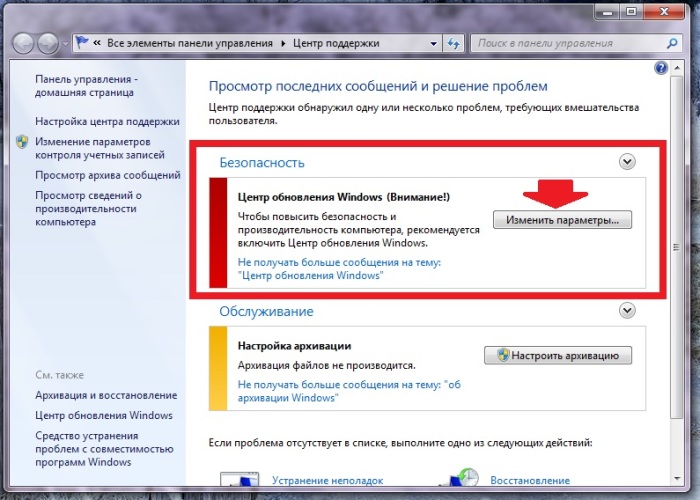The image size is (700, 500).
Task: Collapse the Безопасность section chevron
Action: (x=627, y=161)
